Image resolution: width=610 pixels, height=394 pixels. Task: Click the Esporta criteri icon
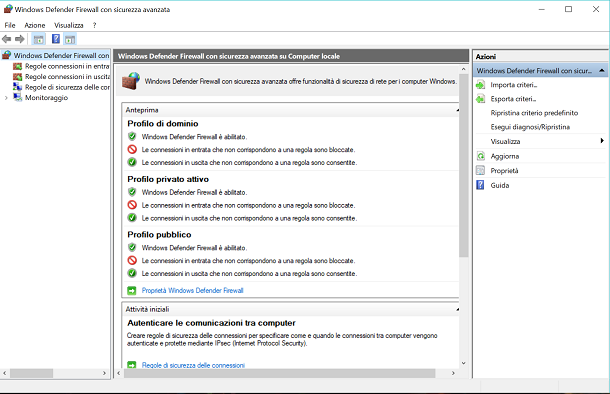[480, 99]
